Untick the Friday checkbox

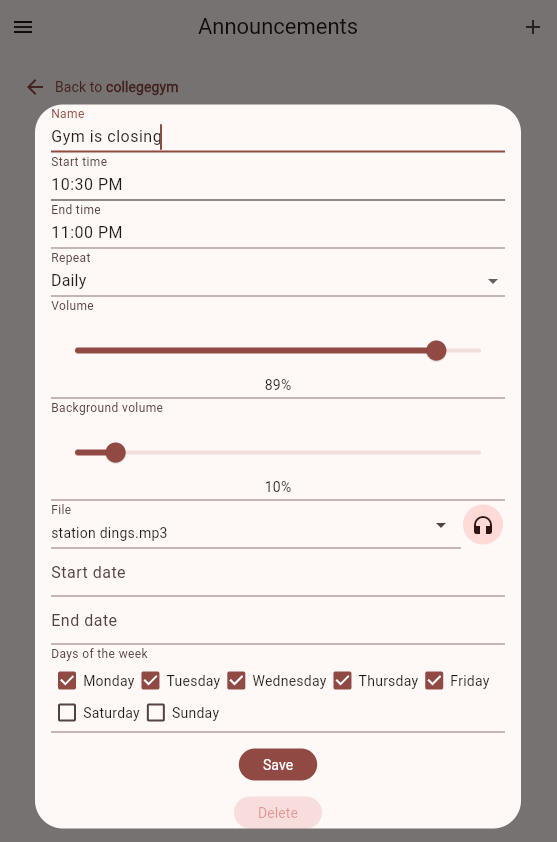coord(434,680)
